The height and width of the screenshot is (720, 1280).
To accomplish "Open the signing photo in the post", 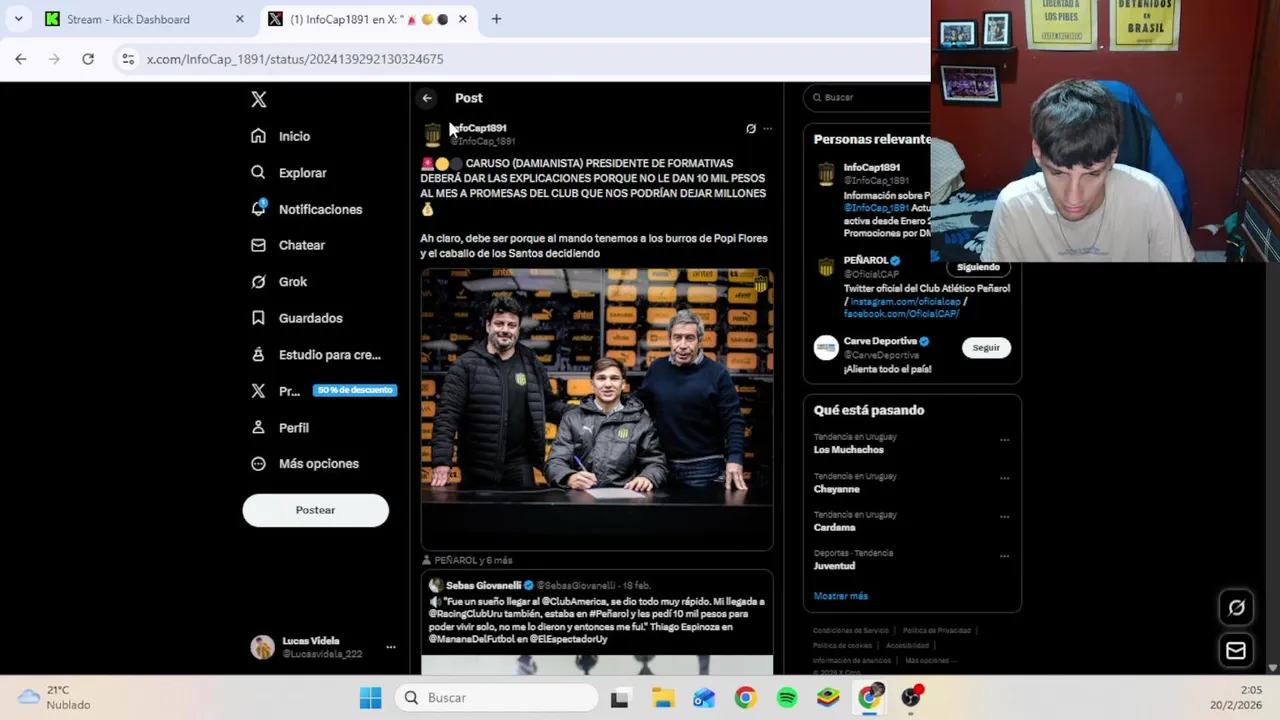I will 597,410.
